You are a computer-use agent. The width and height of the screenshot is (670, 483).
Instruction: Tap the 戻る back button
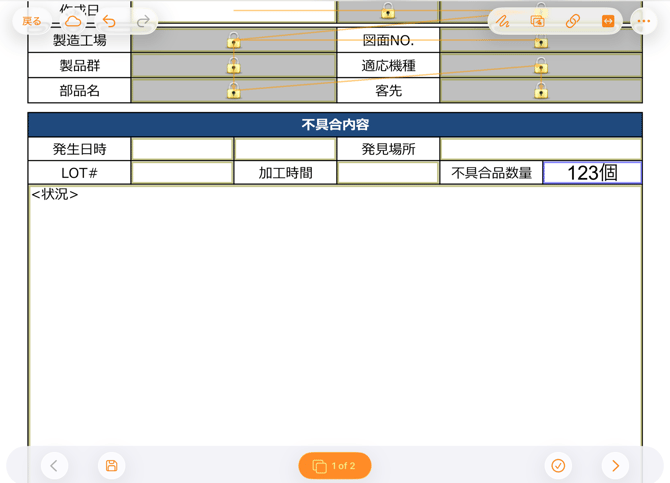pyautogui.click(x=32, y=21)
